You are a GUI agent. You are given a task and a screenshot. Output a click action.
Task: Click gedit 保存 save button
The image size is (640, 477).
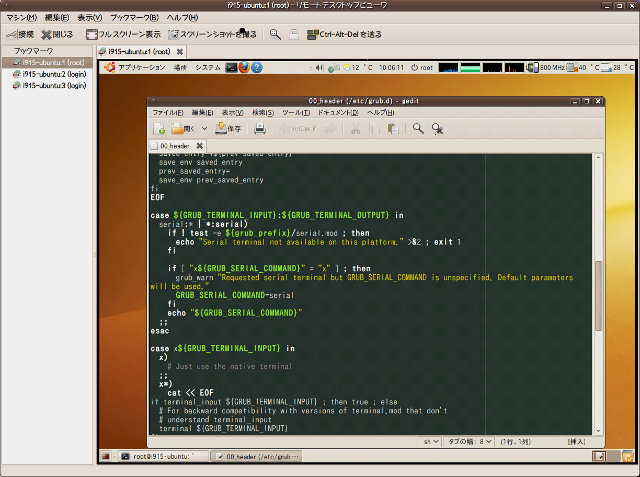coord(228,129)
